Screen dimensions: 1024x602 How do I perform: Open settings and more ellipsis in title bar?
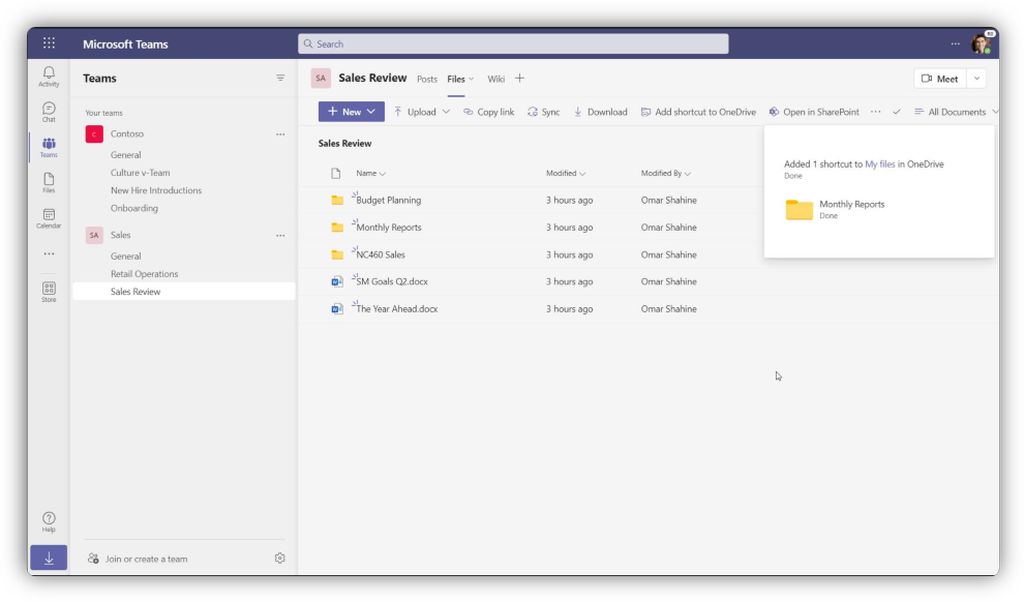tap(955, 44)
